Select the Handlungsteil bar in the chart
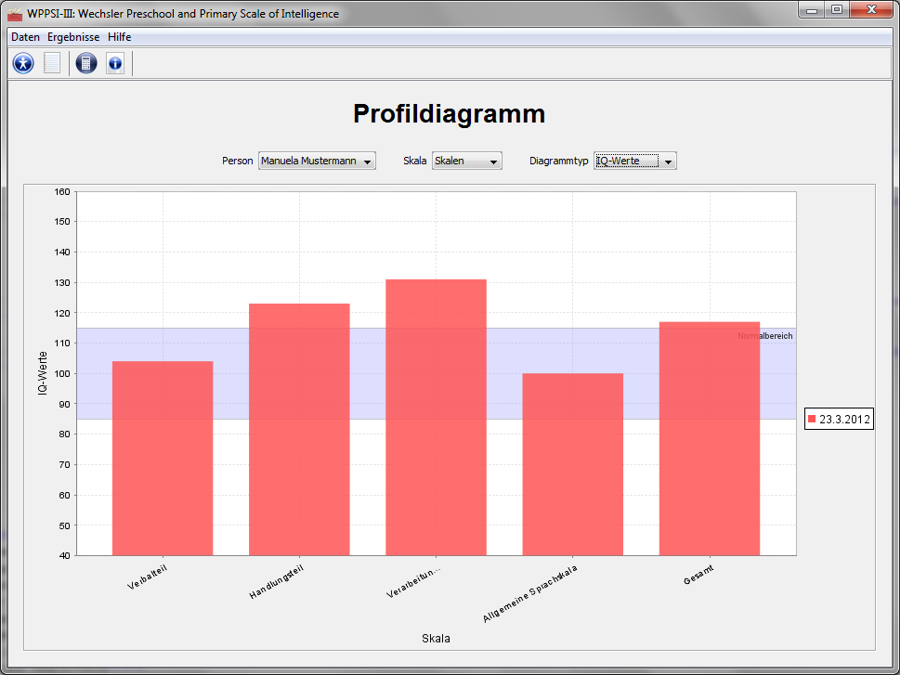The height and width of the screenshot is (675, 900). tap(299, 429)
